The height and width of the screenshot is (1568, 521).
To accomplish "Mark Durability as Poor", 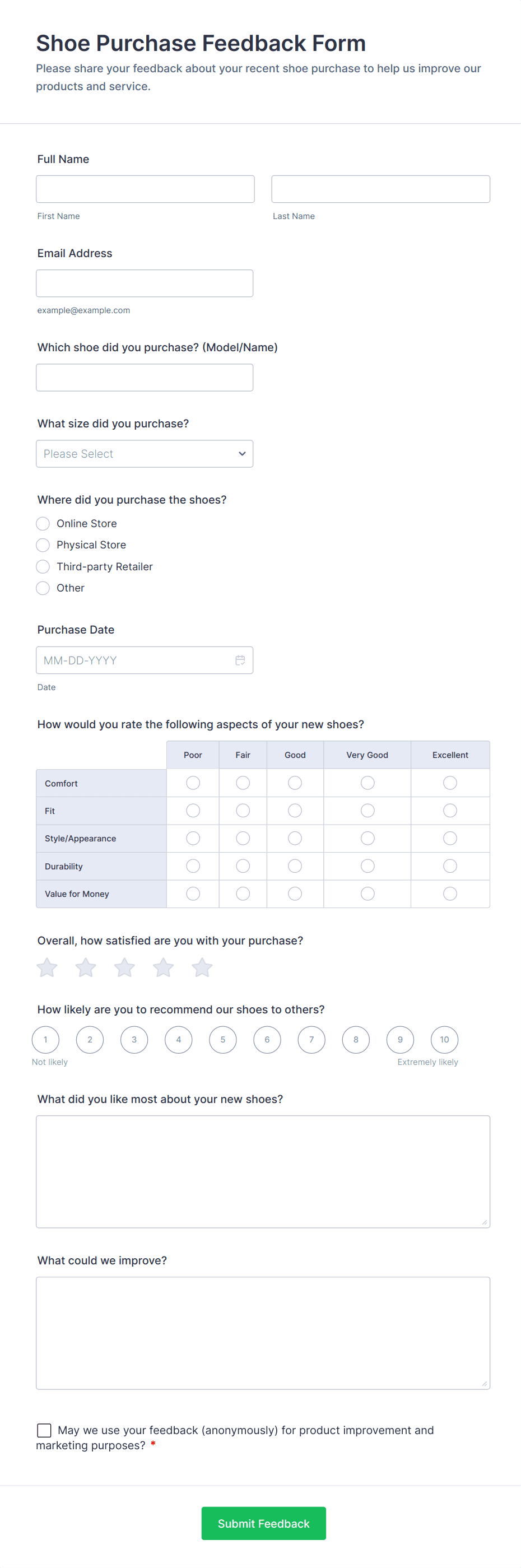I will point(193,866).
